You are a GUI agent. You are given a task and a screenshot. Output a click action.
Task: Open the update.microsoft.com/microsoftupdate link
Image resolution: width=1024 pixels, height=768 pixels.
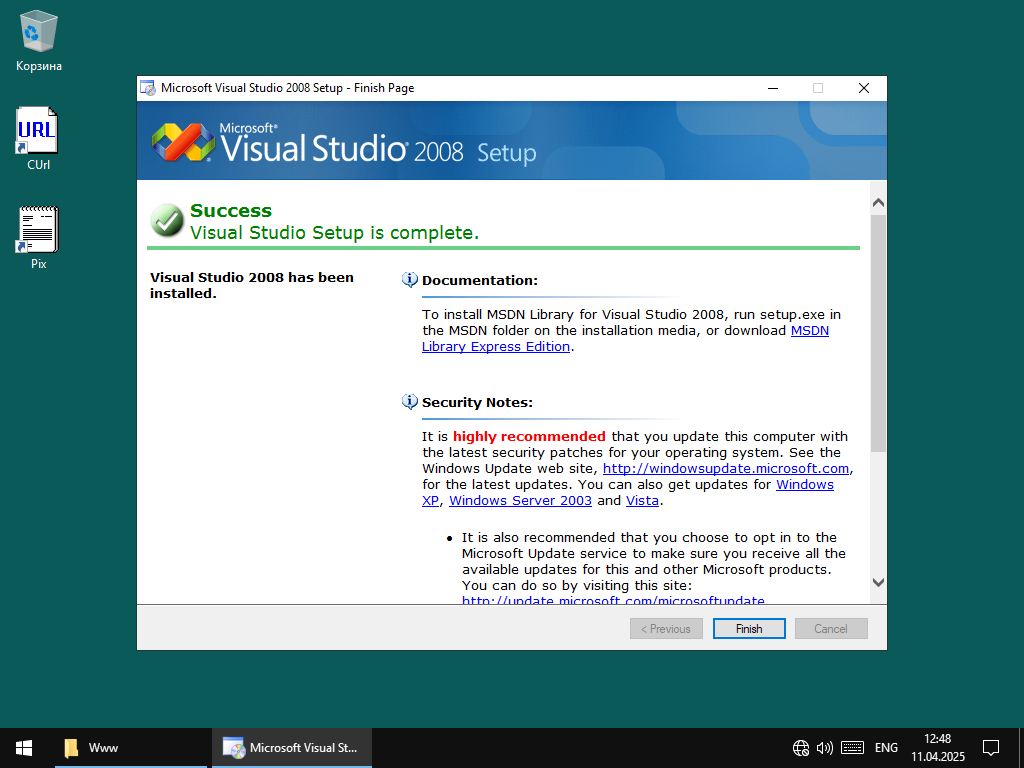(x=613, y=600)
